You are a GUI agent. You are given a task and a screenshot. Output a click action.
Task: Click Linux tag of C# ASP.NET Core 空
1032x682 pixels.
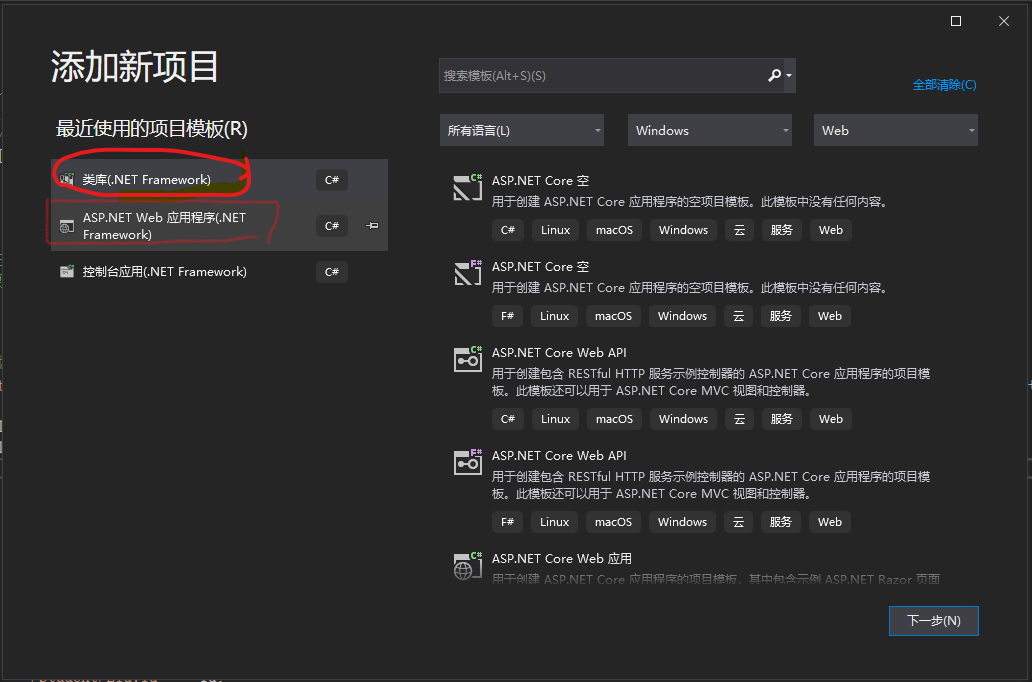pos(555,230)
